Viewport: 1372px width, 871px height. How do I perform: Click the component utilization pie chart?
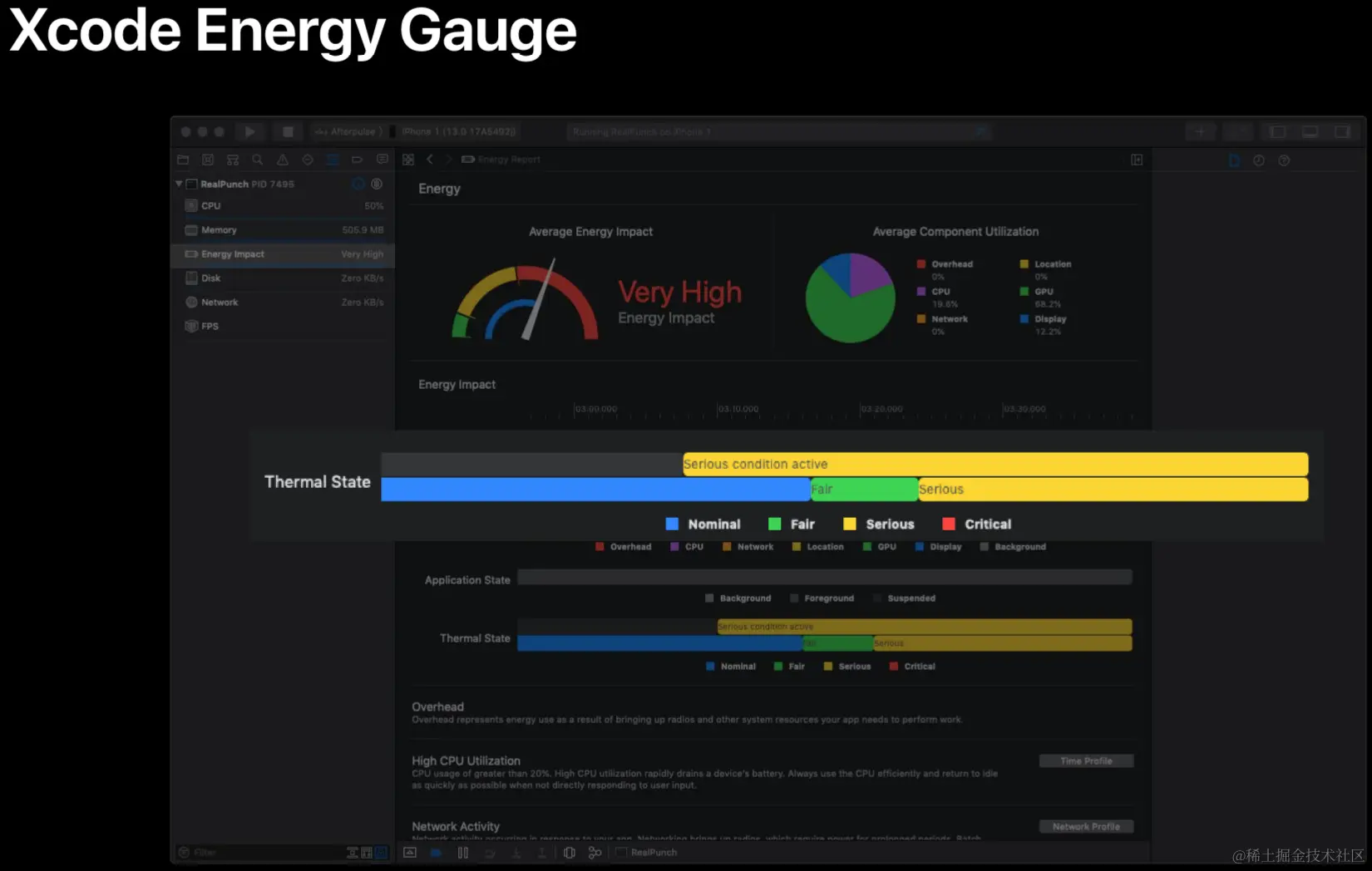851,298
